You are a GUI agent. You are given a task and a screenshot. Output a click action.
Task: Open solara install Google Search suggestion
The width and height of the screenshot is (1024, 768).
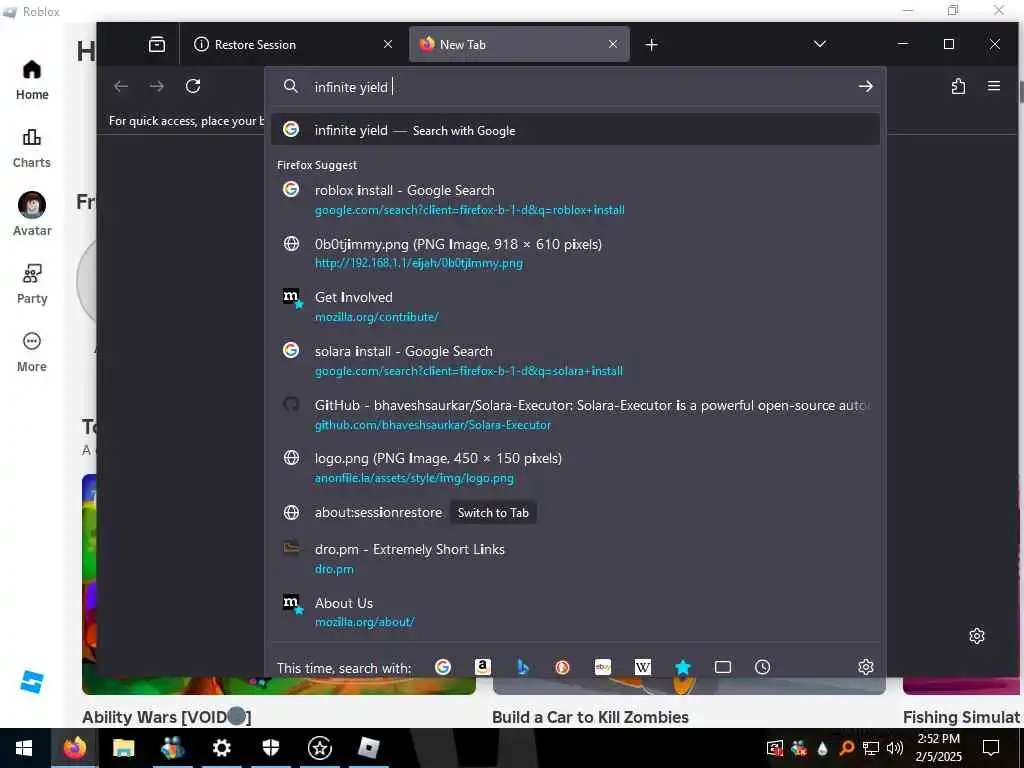pyautogui.click(x=575, y=360)
